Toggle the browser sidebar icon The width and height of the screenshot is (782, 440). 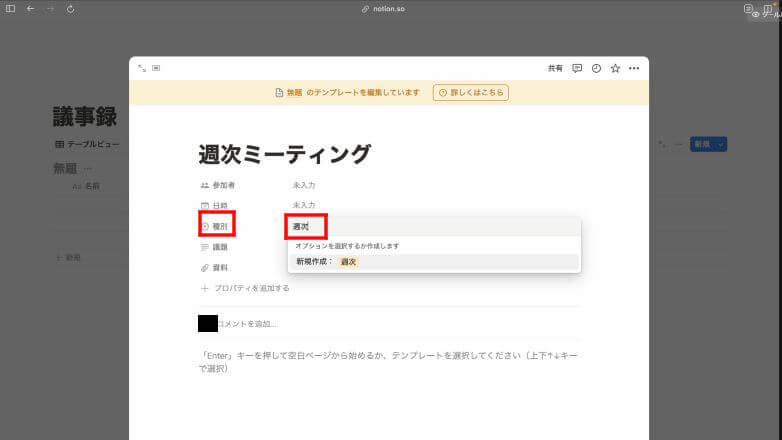(10, 8)
